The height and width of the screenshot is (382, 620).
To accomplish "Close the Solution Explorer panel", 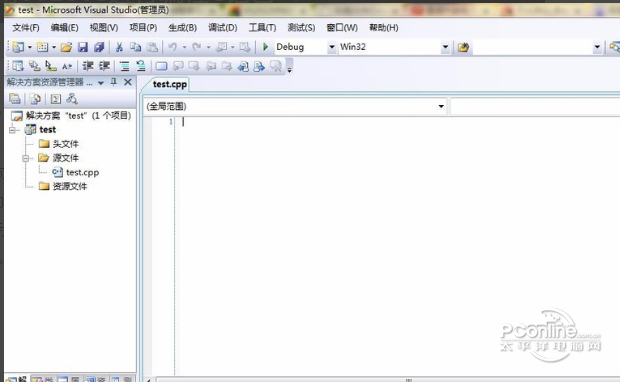I will click(x=128, y=82).
